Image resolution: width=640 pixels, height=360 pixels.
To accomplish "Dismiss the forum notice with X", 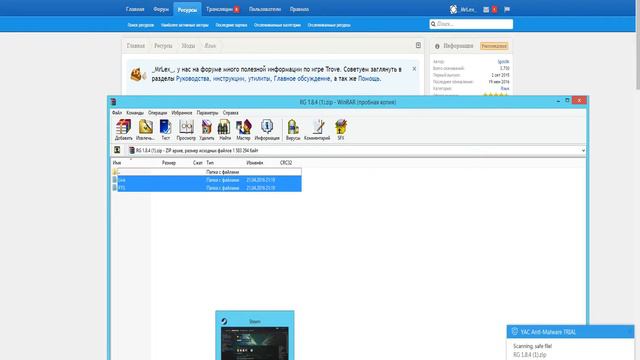I will (x=414, y=69).
